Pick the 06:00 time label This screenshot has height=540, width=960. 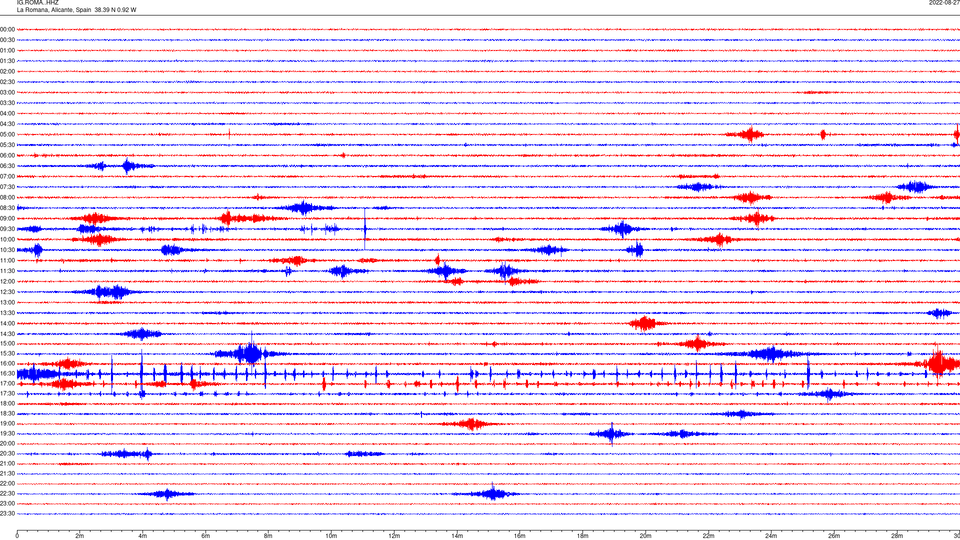click(7, 155)
